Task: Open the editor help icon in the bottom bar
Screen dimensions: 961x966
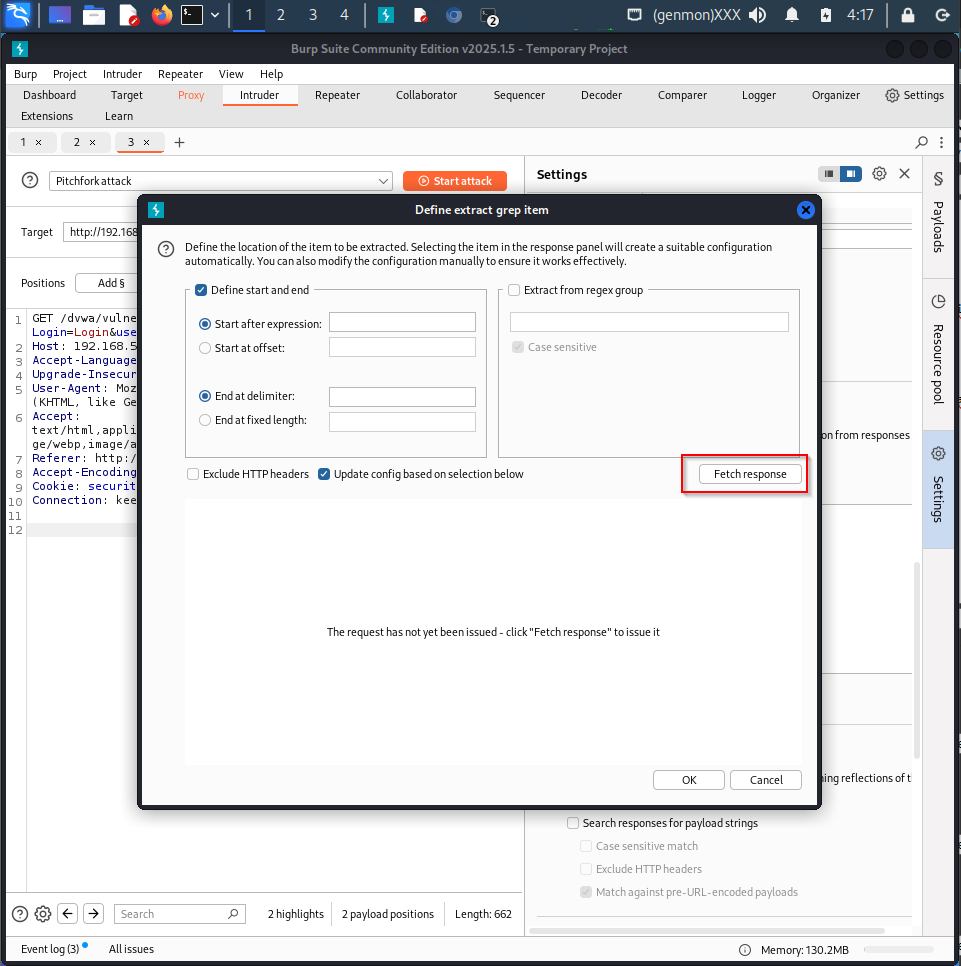Action: [x=20, y=914]
